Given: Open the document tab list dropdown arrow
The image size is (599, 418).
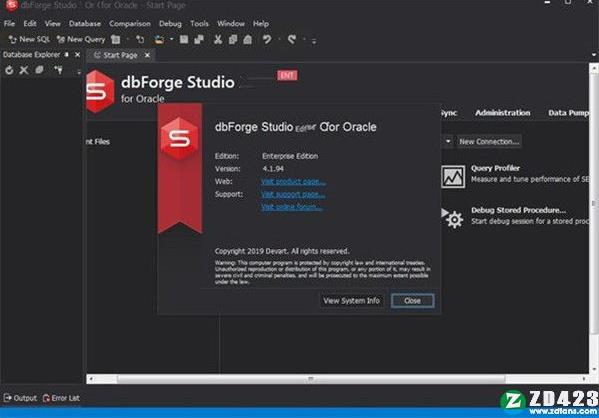Looking at the screenshot, I should coord(594,55).
